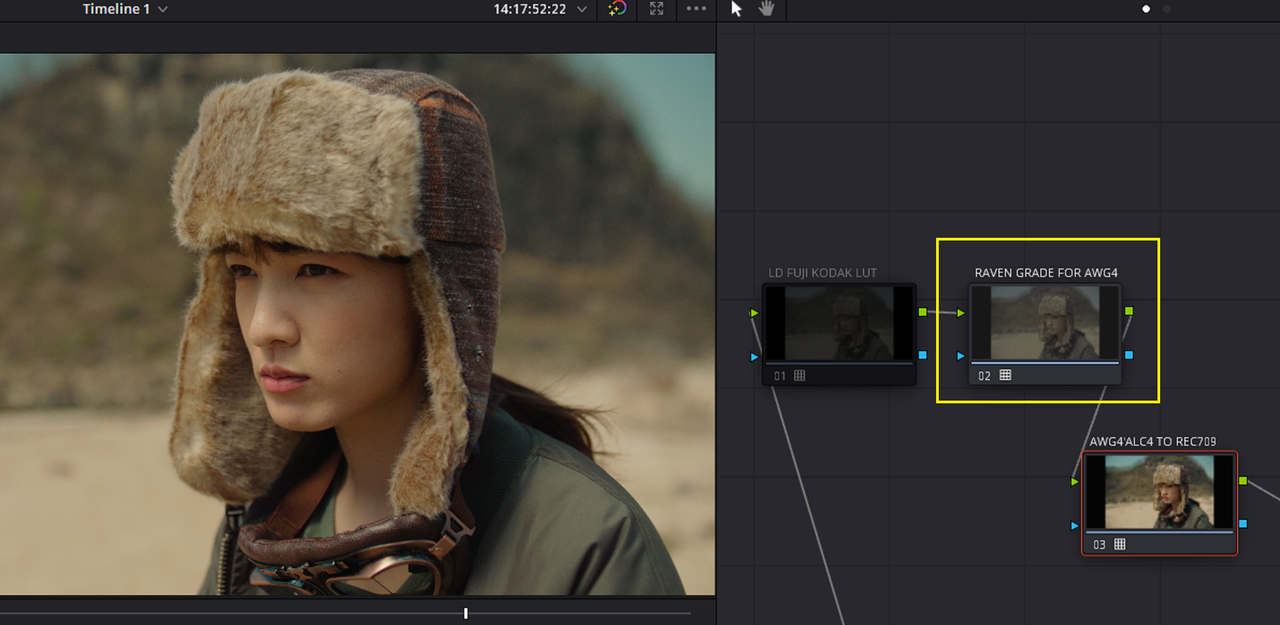
Task: Select the AWG4 ALC4 TO REC709 node
Action: 1160,503
